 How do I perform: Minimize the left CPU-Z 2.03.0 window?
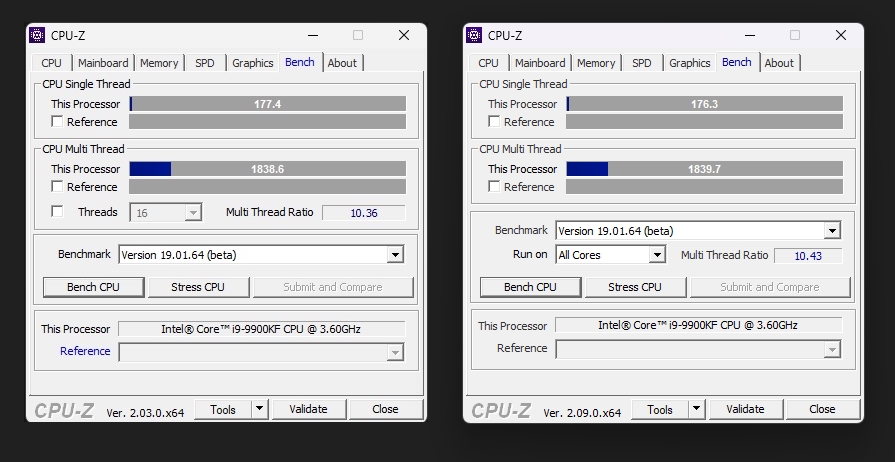click(x=313, y=35)
